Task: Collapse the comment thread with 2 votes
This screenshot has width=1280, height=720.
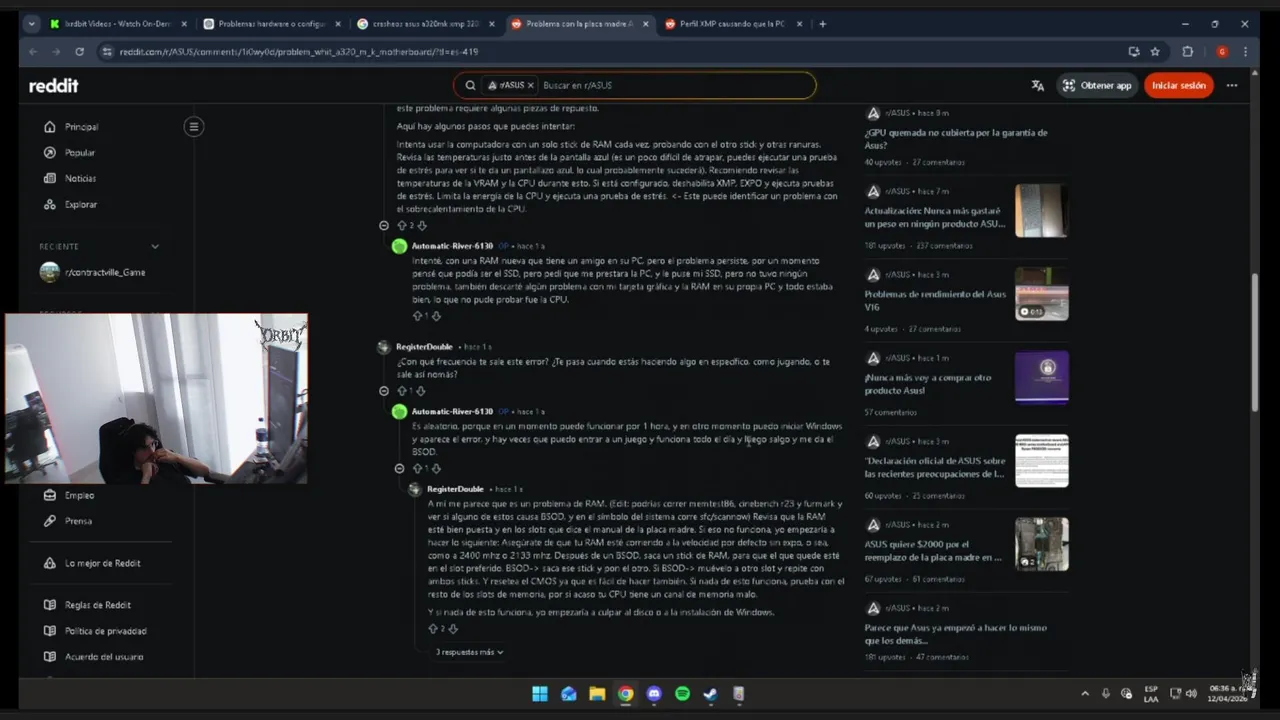Action: [384, 226]
